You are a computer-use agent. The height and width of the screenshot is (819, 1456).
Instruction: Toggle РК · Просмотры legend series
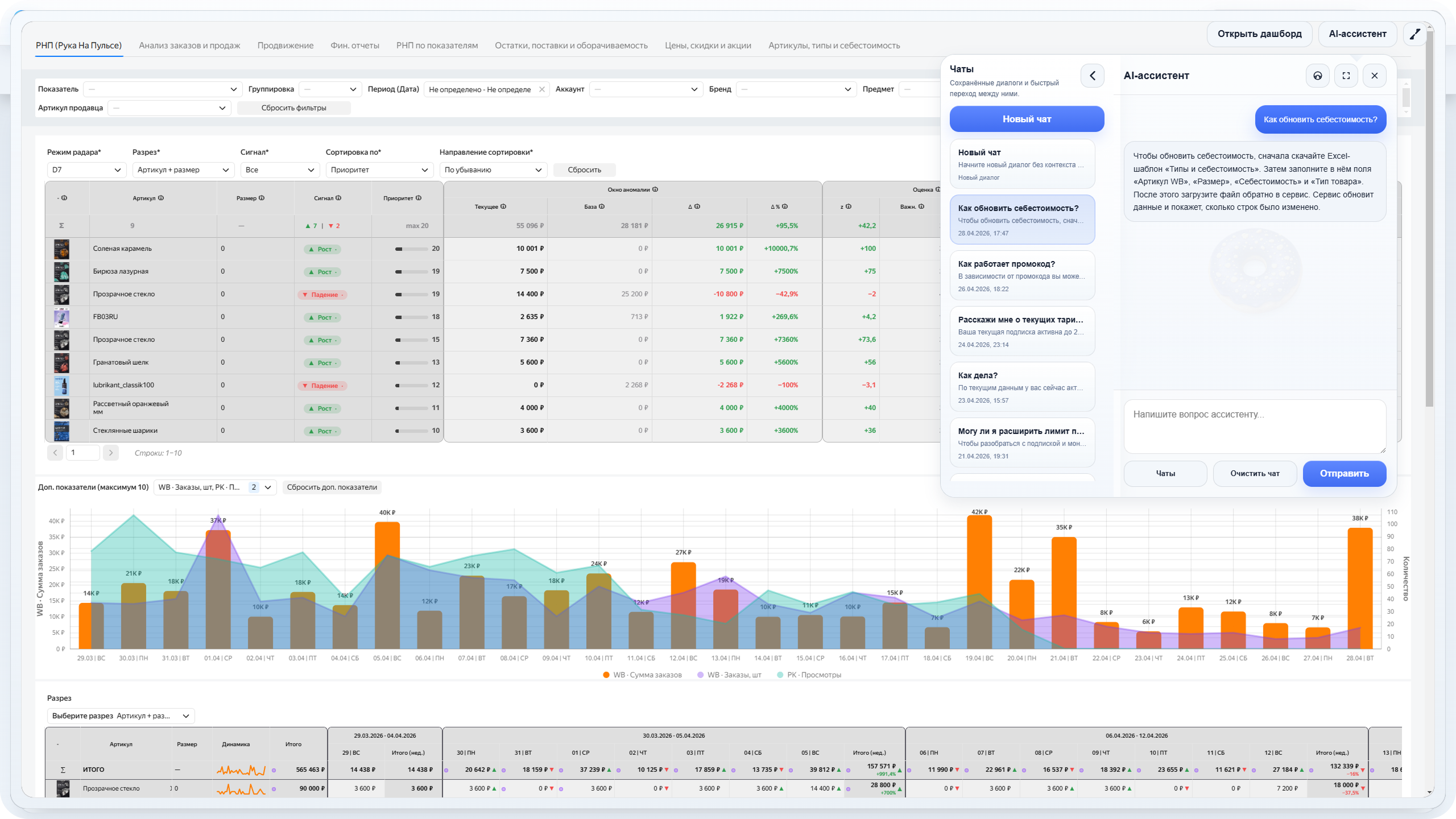click(808, 675)
